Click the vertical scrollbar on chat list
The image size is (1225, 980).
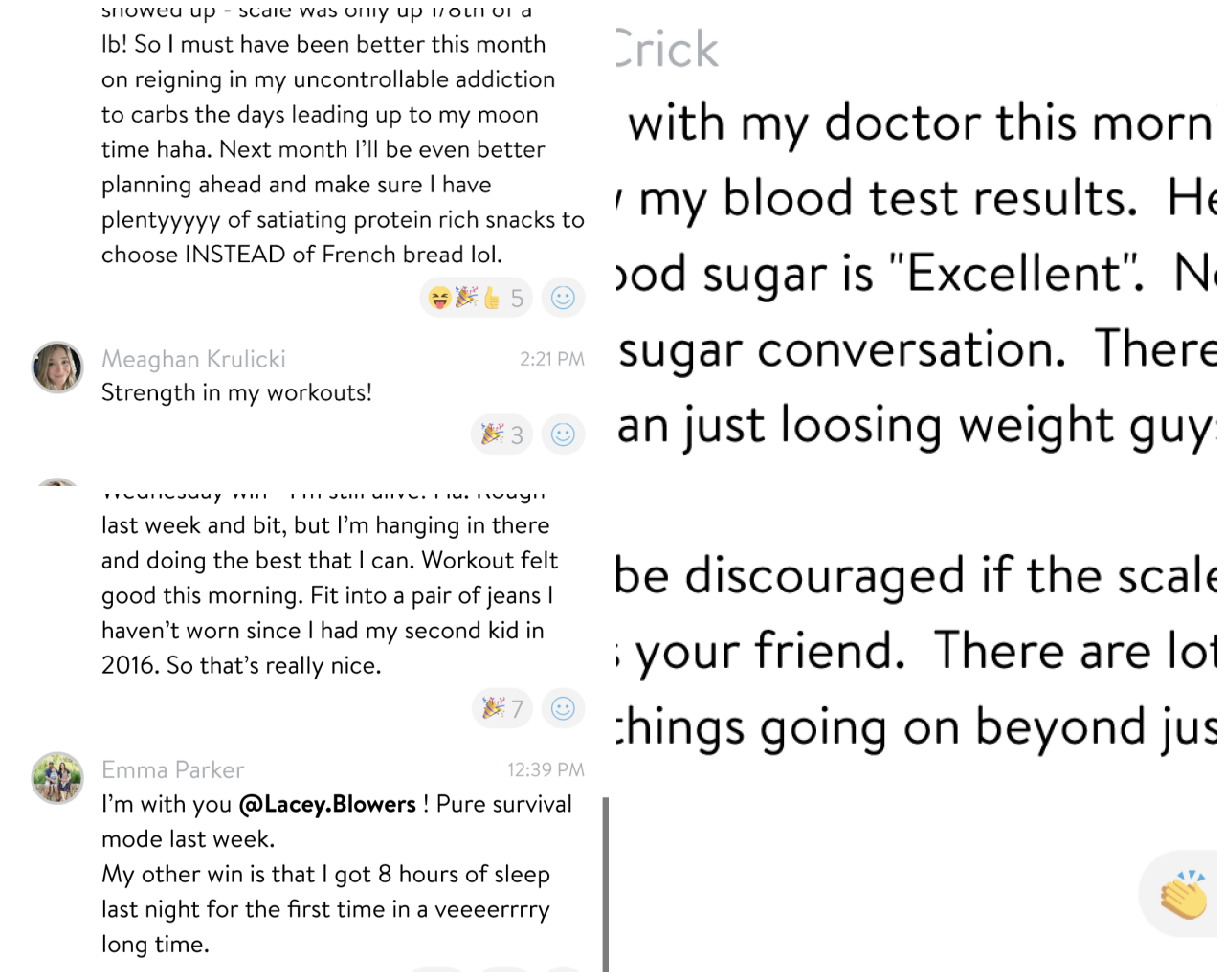coord(605,884)
